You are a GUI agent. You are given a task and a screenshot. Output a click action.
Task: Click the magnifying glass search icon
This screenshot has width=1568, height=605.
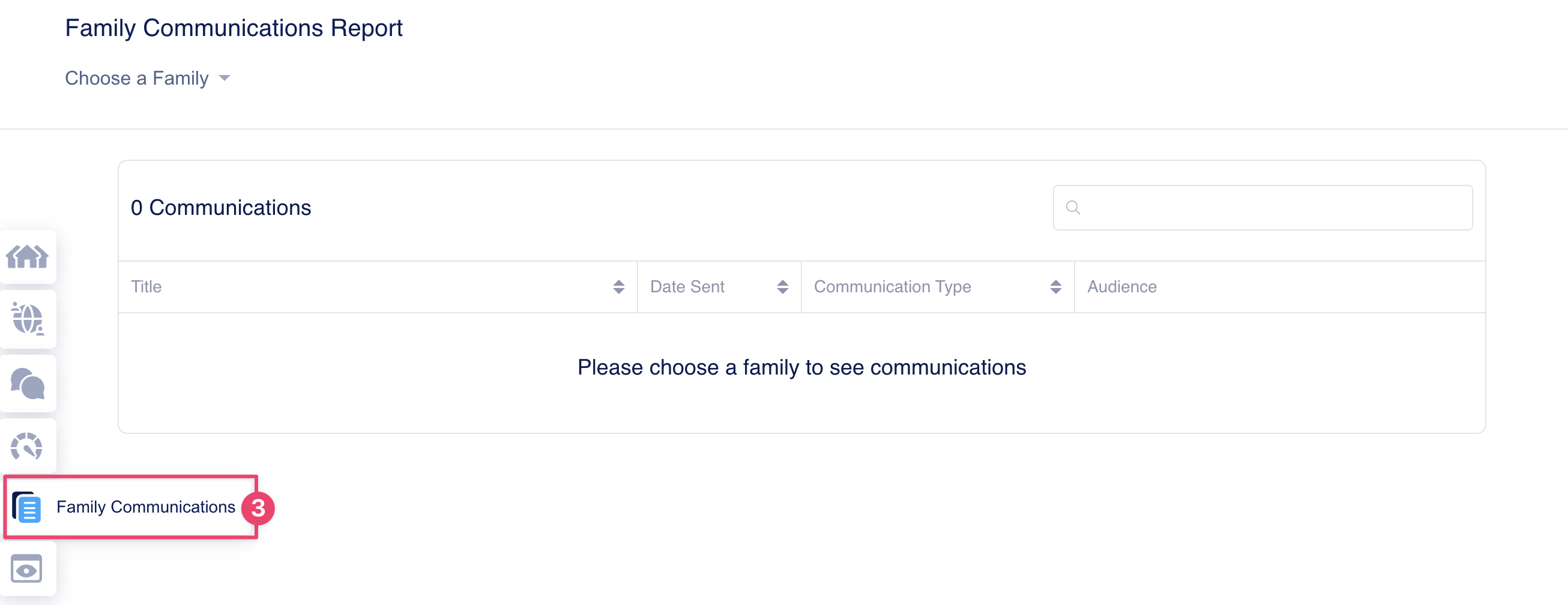point(1073,208)
